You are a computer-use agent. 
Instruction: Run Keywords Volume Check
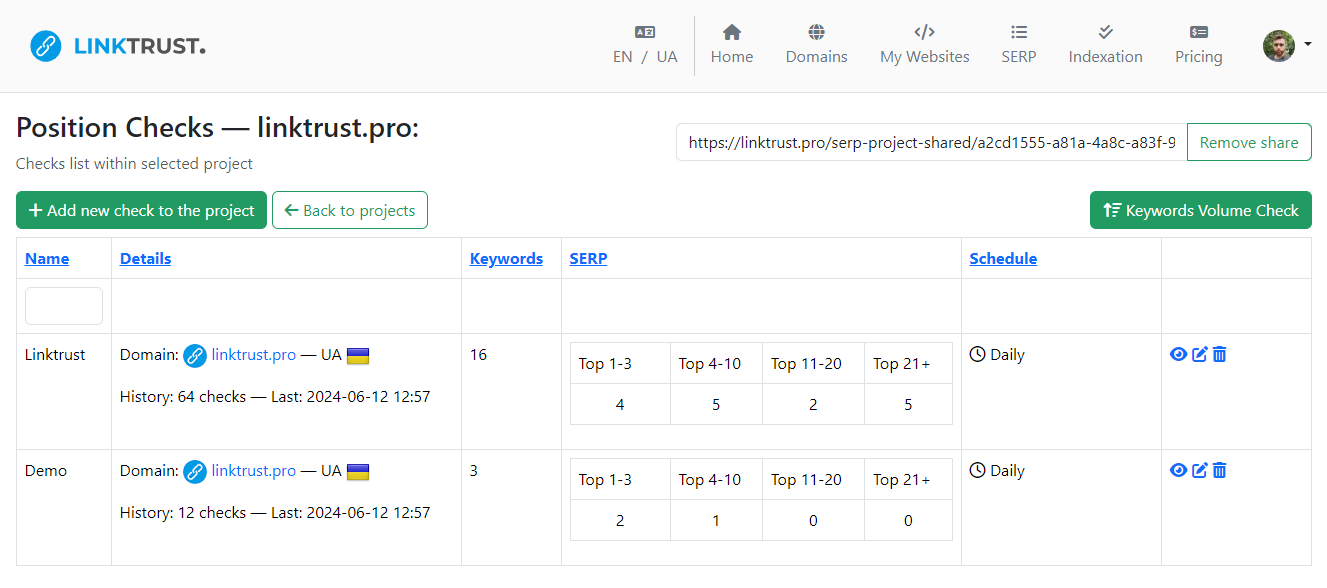1200,210
